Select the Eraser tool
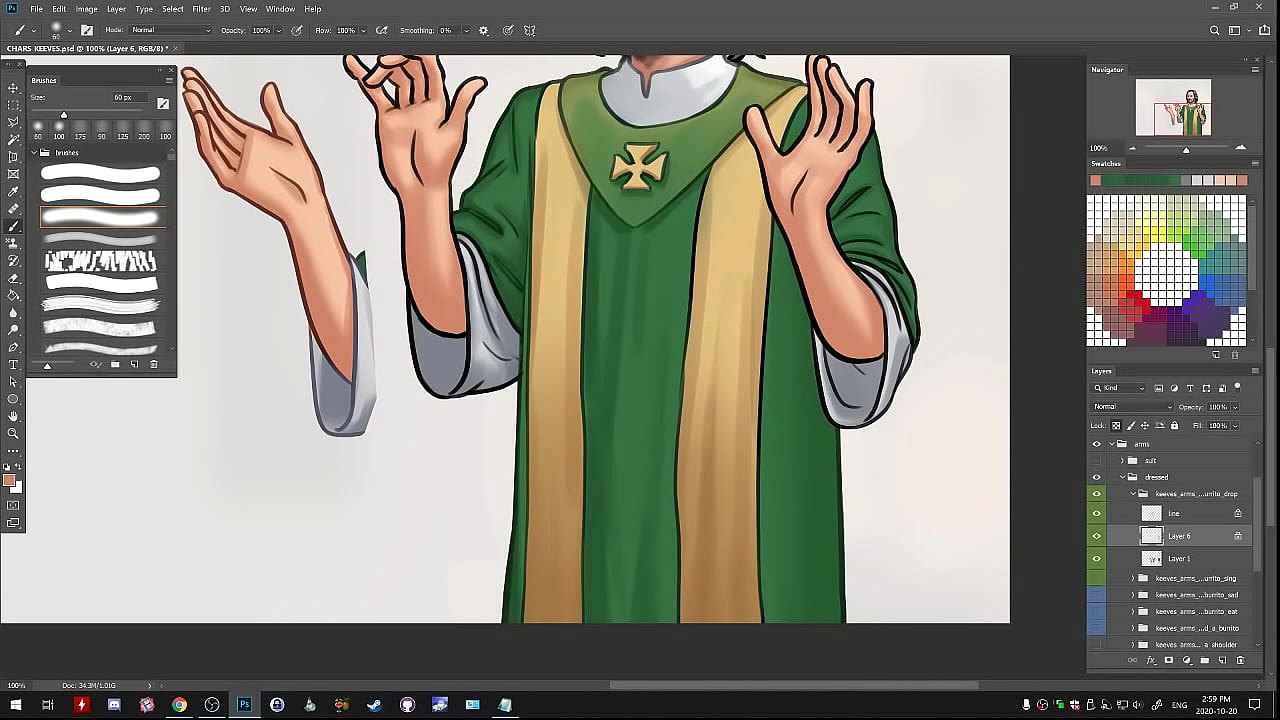Image resolution: width=1280 pixels, height=720 pixels. [13, 278]
